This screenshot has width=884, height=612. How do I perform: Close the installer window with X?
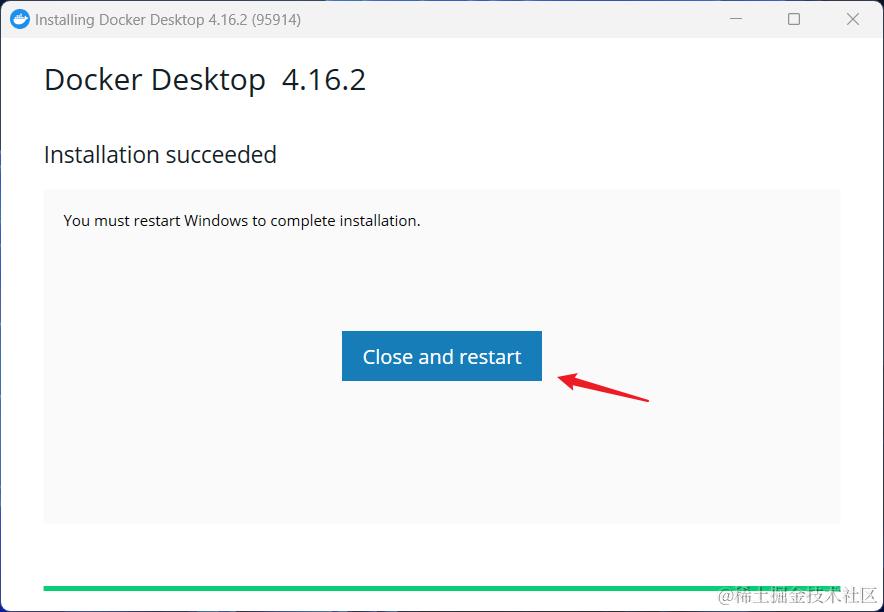point(852,19)
